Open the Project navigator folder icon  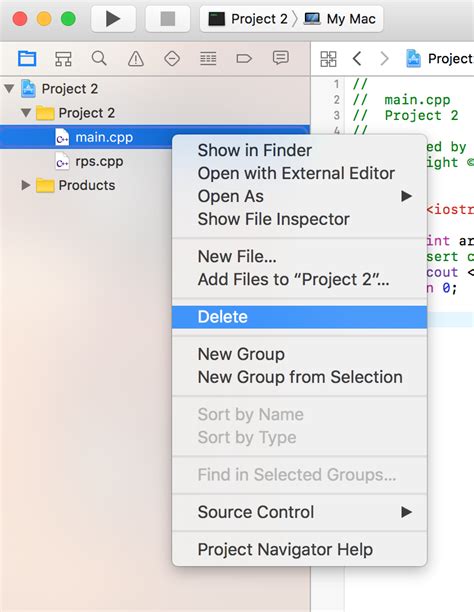click(x=27, y=59)
